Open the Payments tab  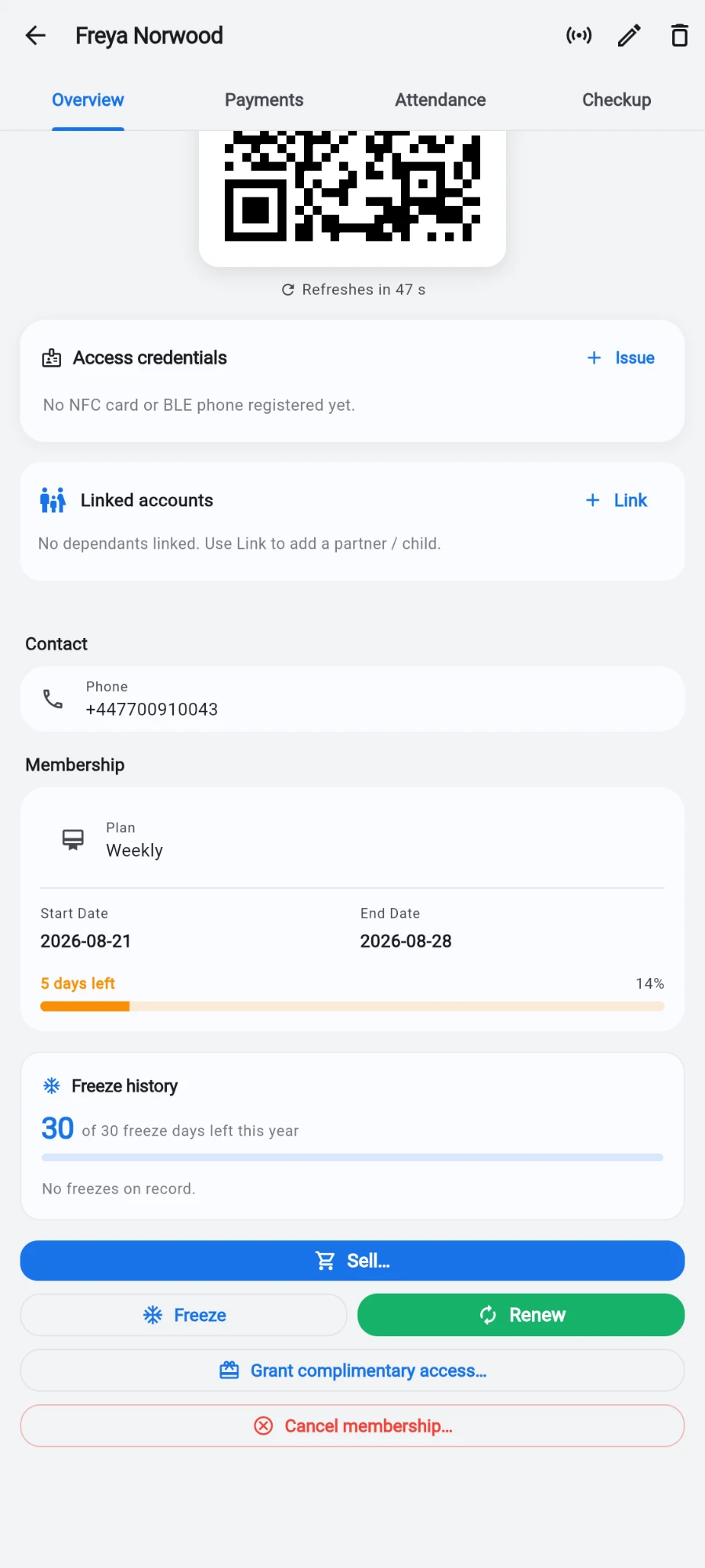pos(264,100)
